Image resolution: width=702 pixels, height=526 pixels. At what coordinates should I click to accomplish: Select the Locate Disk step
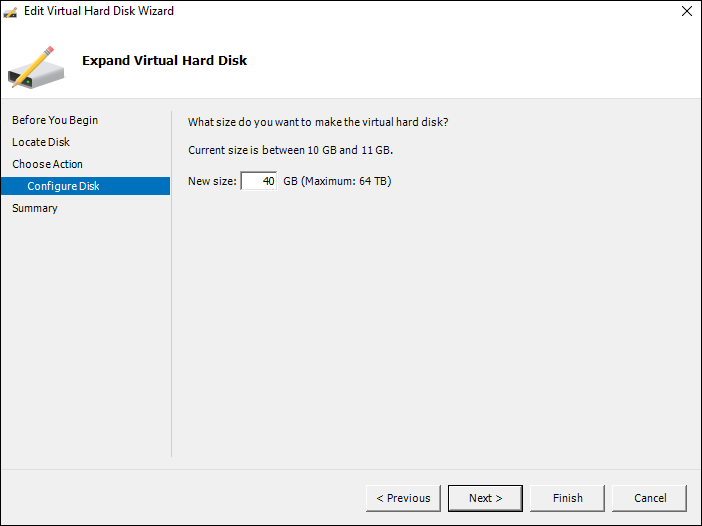coord(41,142)
